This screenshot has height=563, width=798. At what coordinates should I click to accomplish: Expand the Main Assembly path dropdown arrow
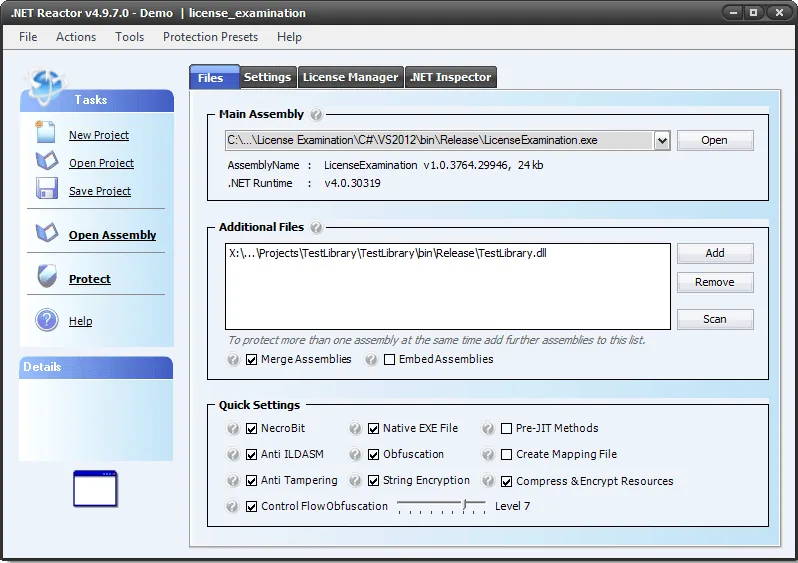coord(662,141)
